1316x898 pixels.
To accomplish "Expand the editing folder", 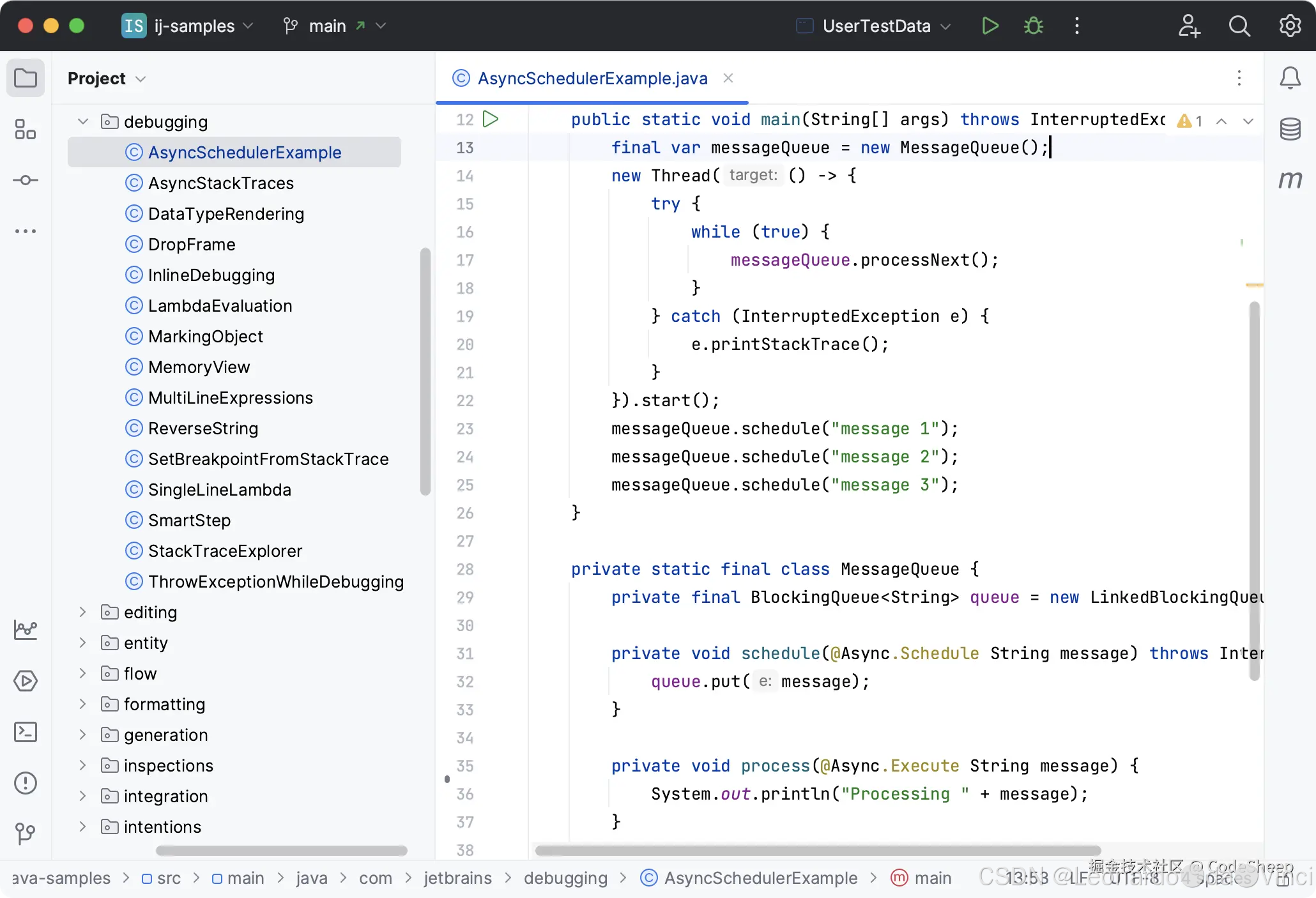I will 83,612.
